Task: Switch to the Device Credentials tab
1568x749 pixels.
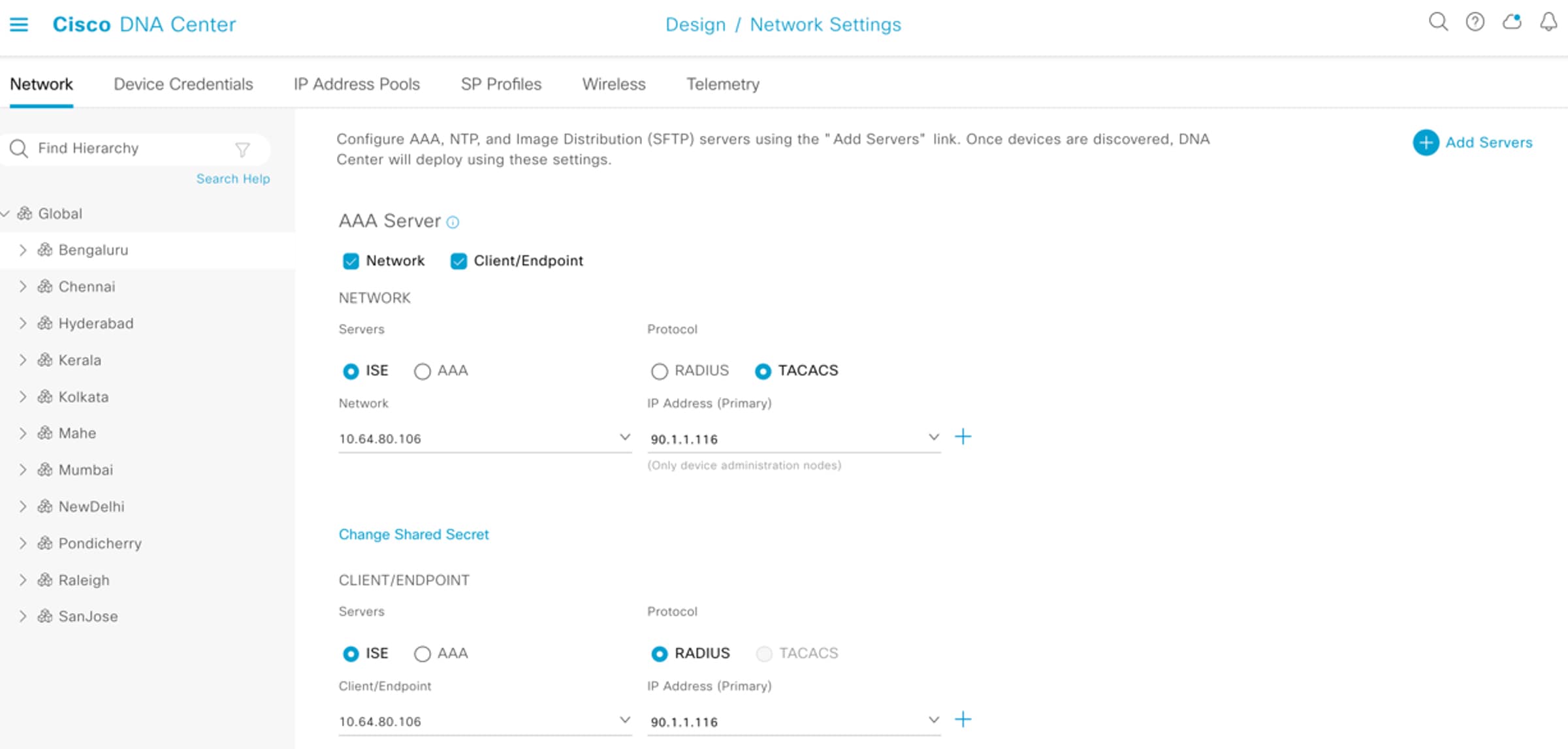Action: click(x=183, y=84)
